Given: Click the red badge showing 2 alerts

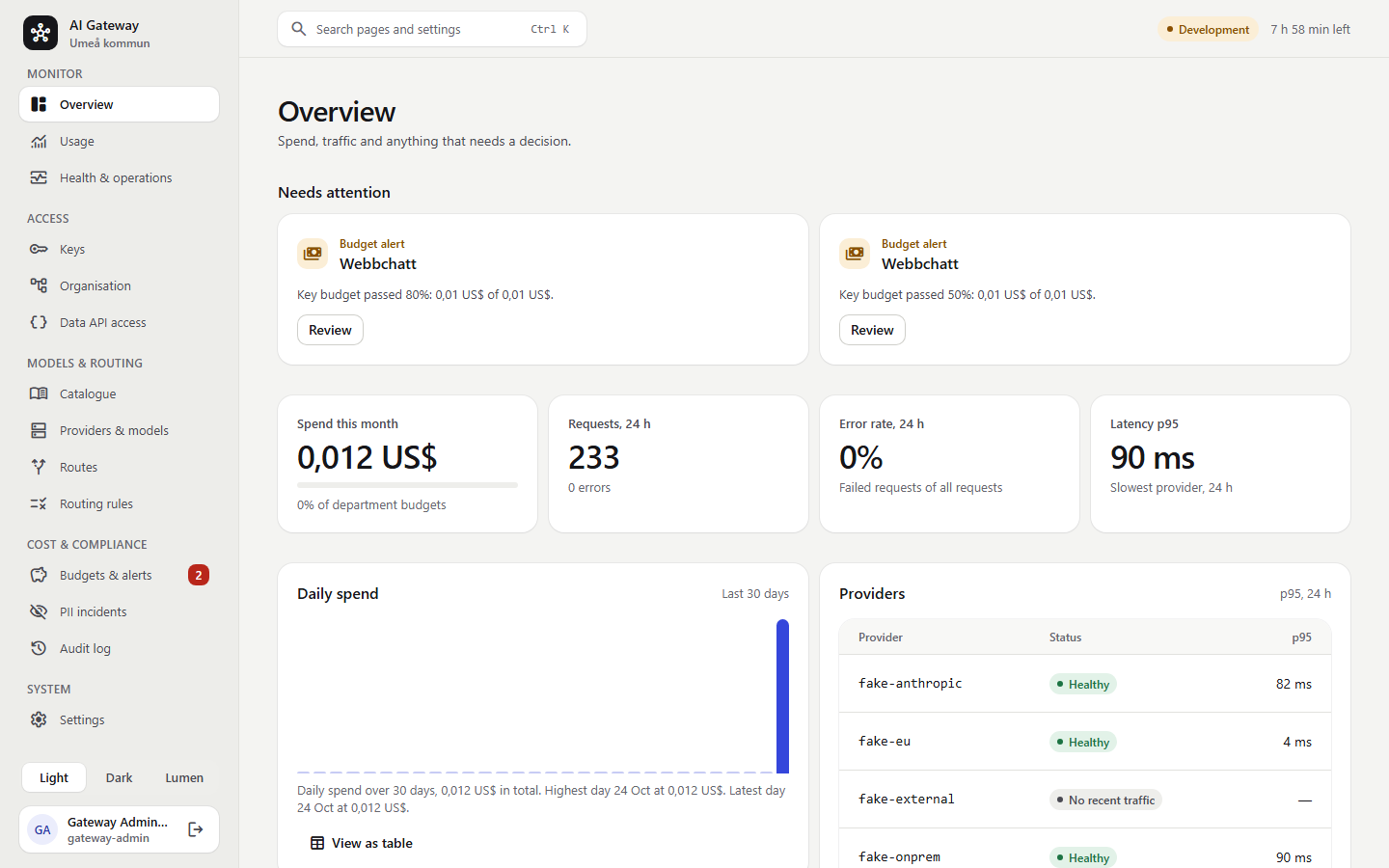Looking at the screenshot, I should (x=199, y=576).
